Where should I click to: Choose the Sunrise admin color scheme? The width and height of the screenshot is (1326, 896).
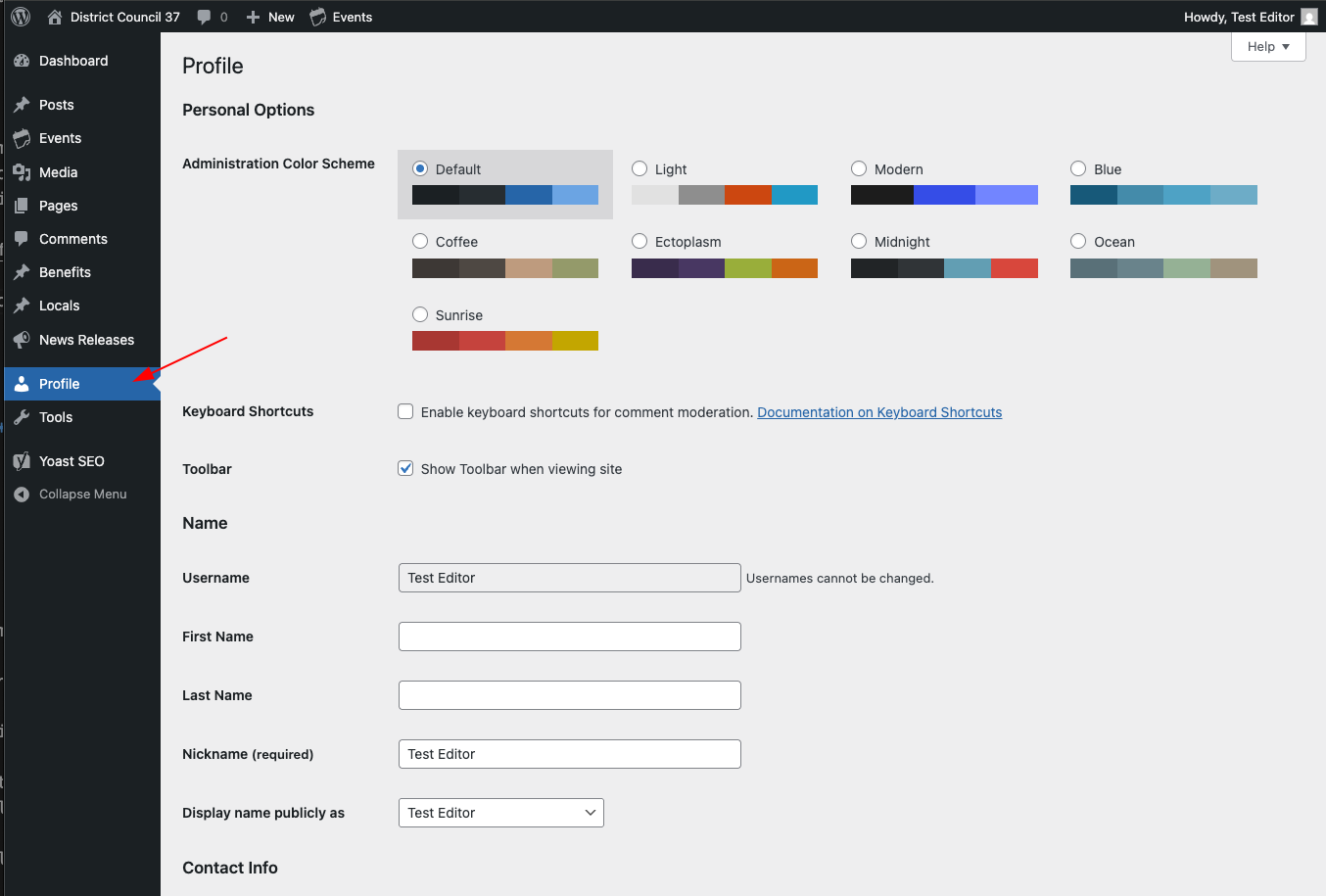420,314
